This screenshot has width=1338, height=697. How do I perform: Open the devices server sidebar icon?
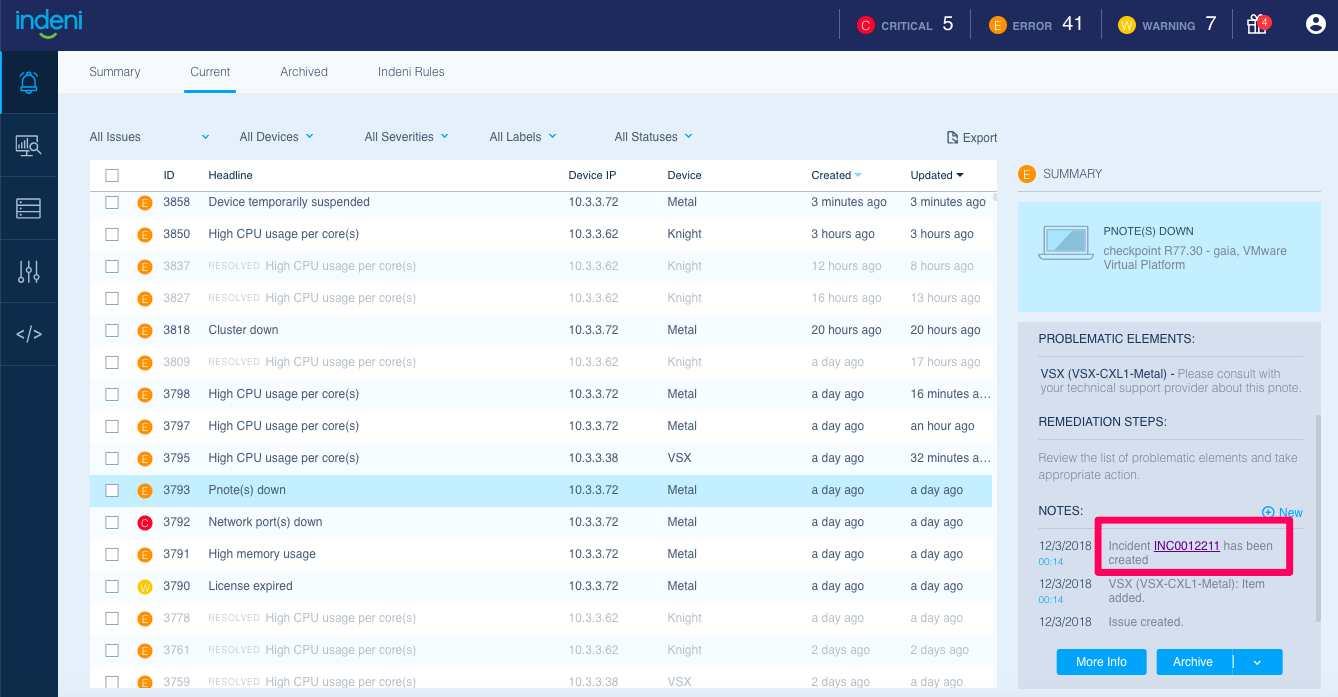pyautogui.click(x=29, y=208)
